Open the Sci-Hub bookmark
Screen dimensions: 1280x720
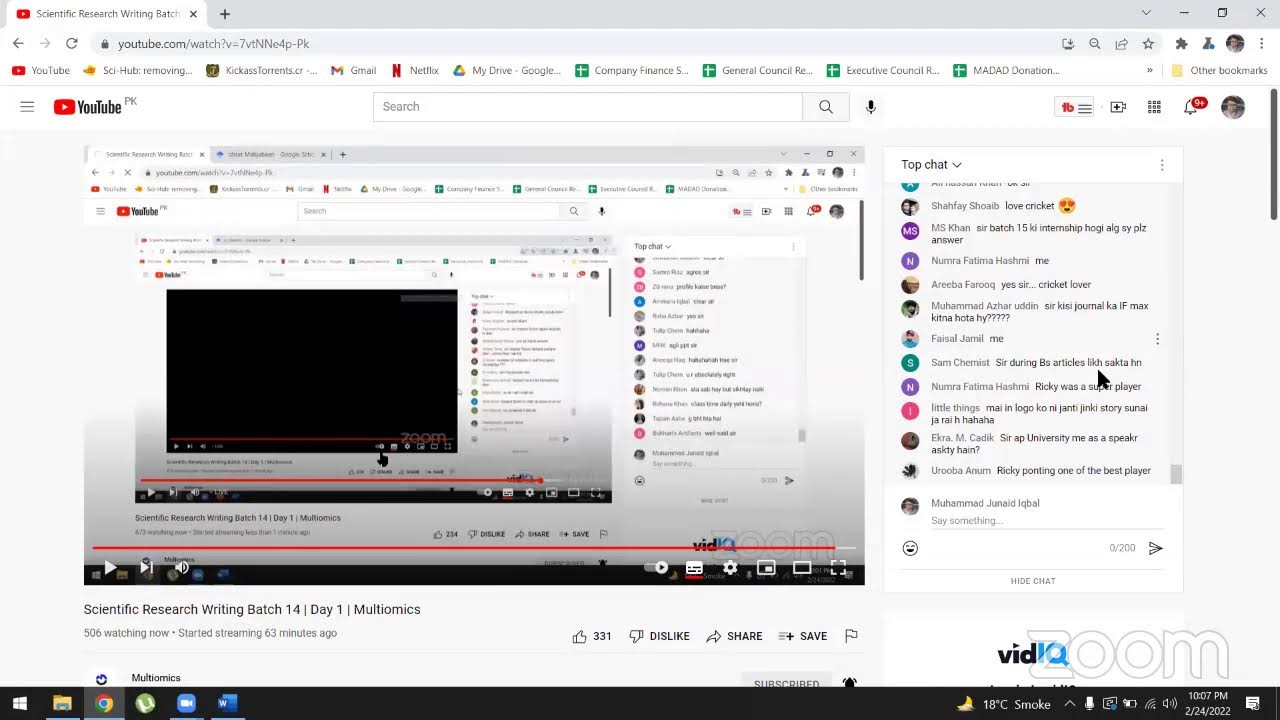coord(138,71)
